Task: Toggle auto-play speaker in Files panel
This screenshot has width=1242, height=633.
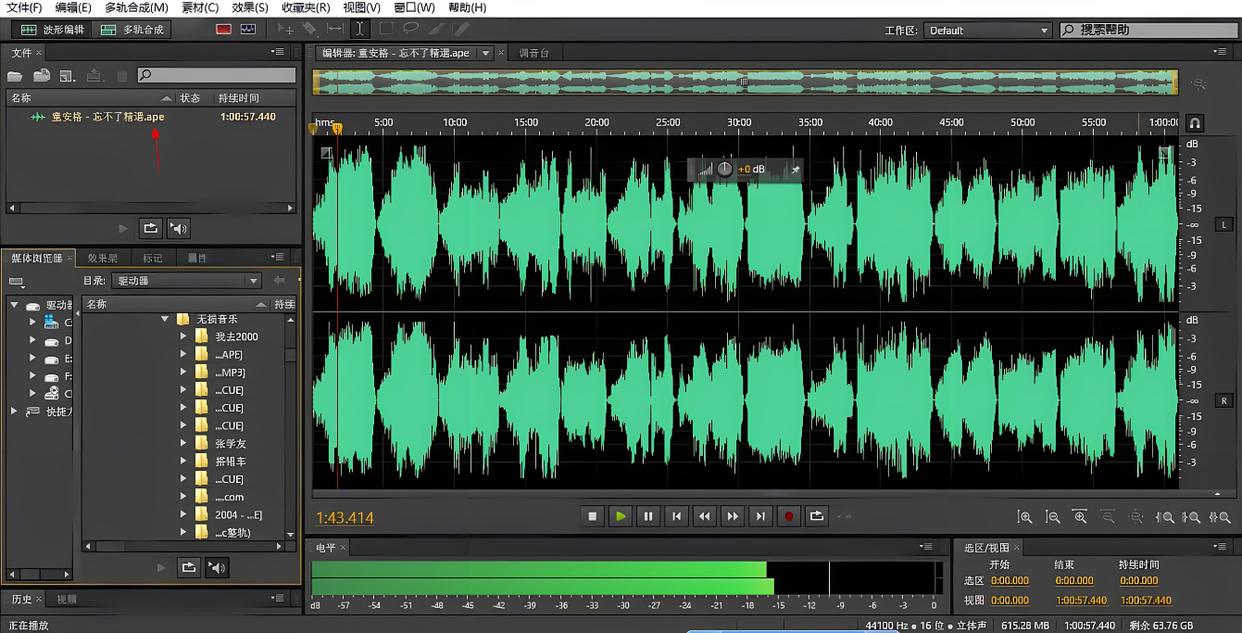Action: (179, 228)
